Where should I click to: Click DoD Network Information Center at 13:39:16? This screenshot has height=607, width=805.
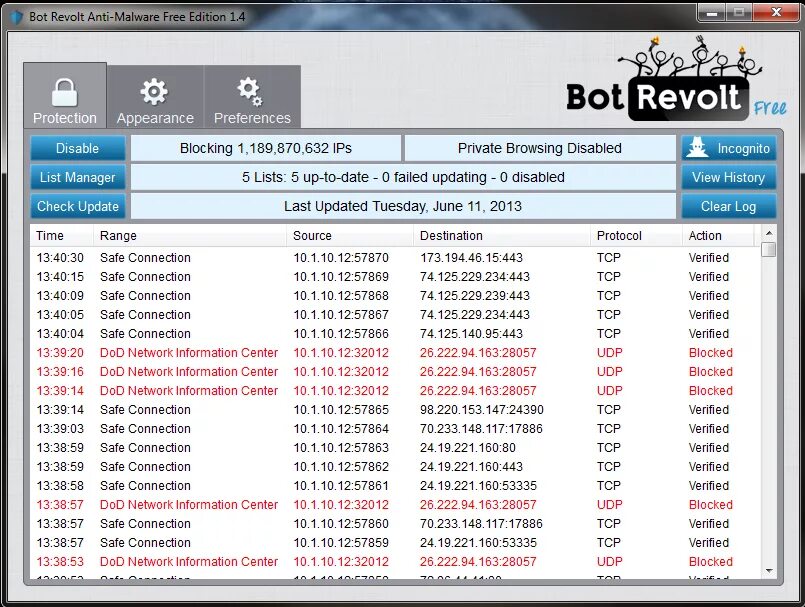point(189,372)
